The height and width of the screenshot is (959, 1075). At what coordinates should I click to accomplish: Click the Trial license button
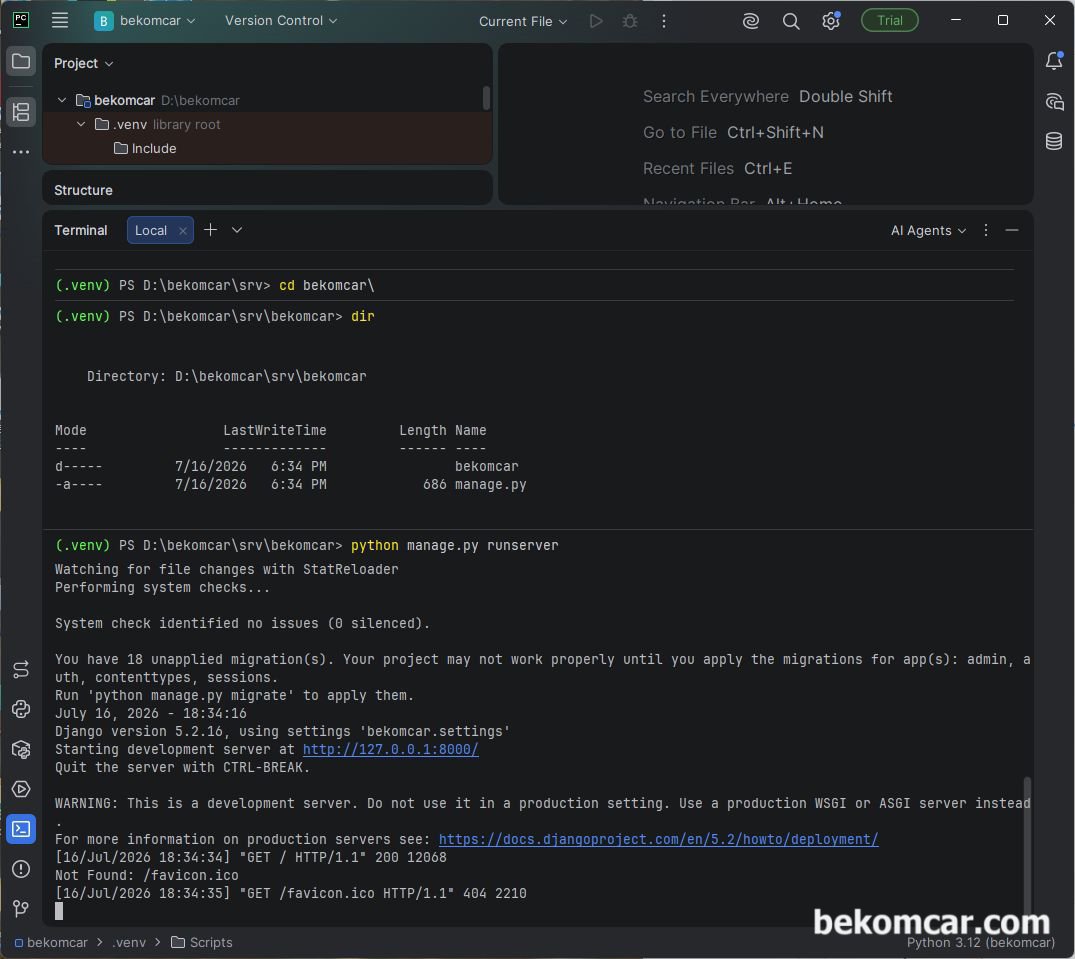coord(890,21)
